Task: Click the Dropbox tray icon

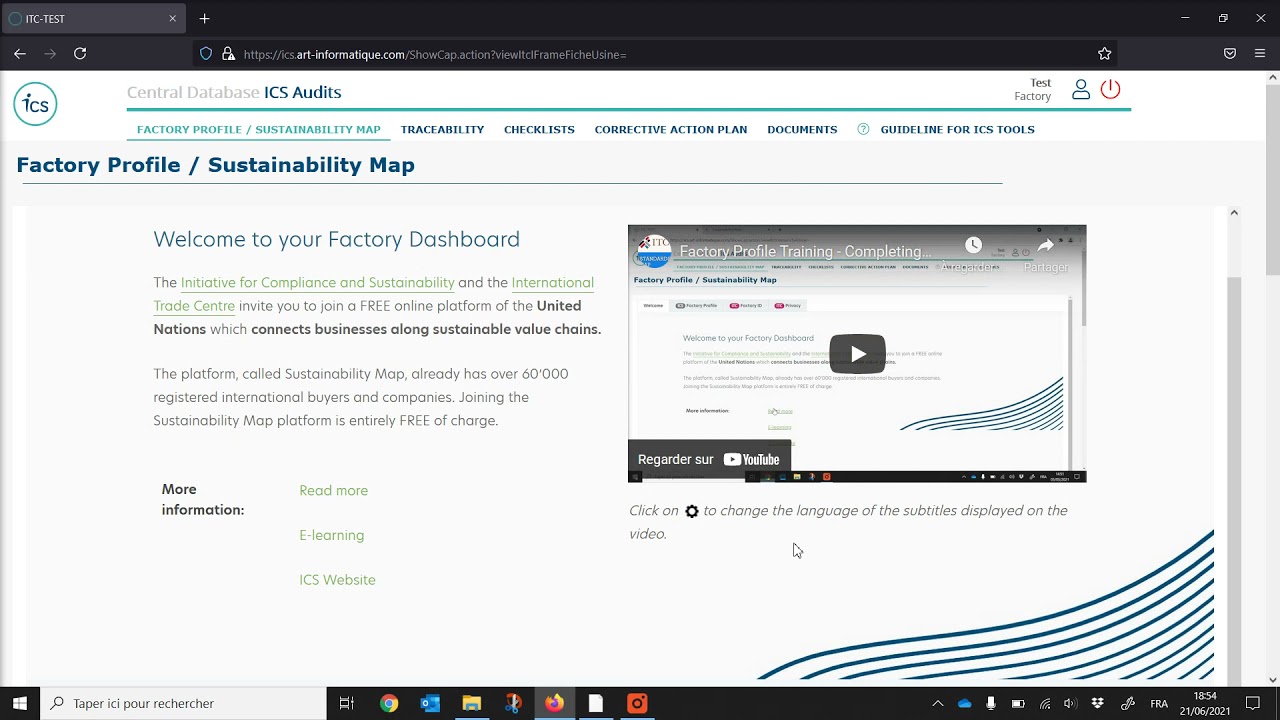Action: [1097, 703]
